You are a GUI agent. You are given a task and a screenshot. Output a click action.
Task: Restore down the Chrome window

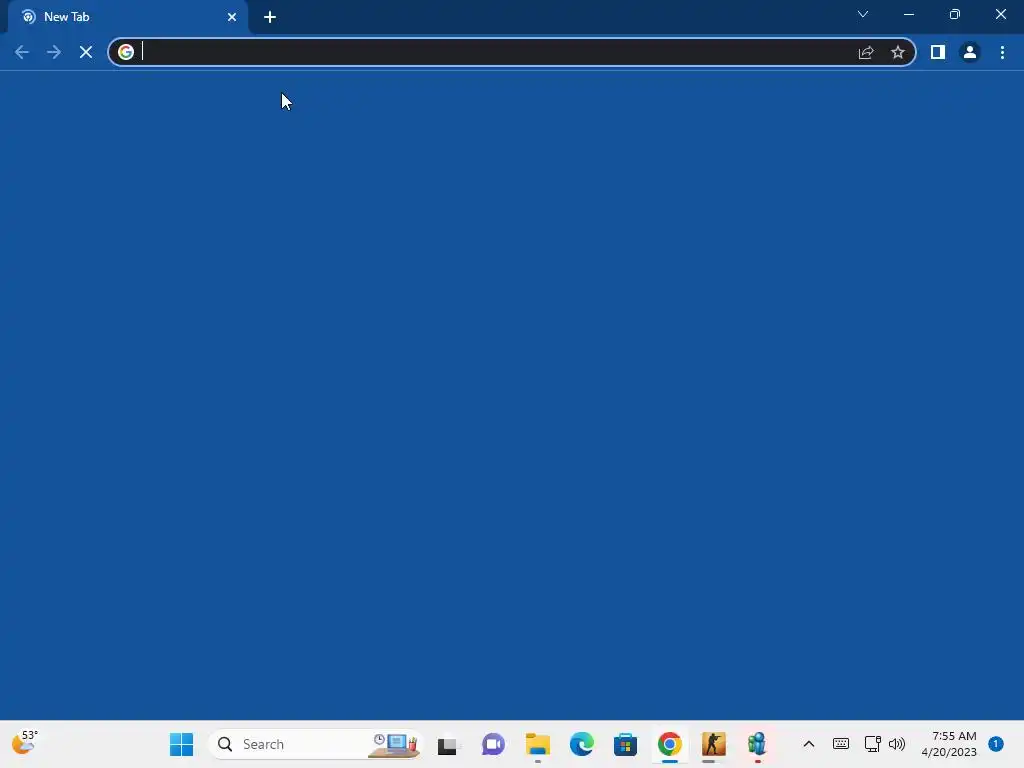coord(955,14)
